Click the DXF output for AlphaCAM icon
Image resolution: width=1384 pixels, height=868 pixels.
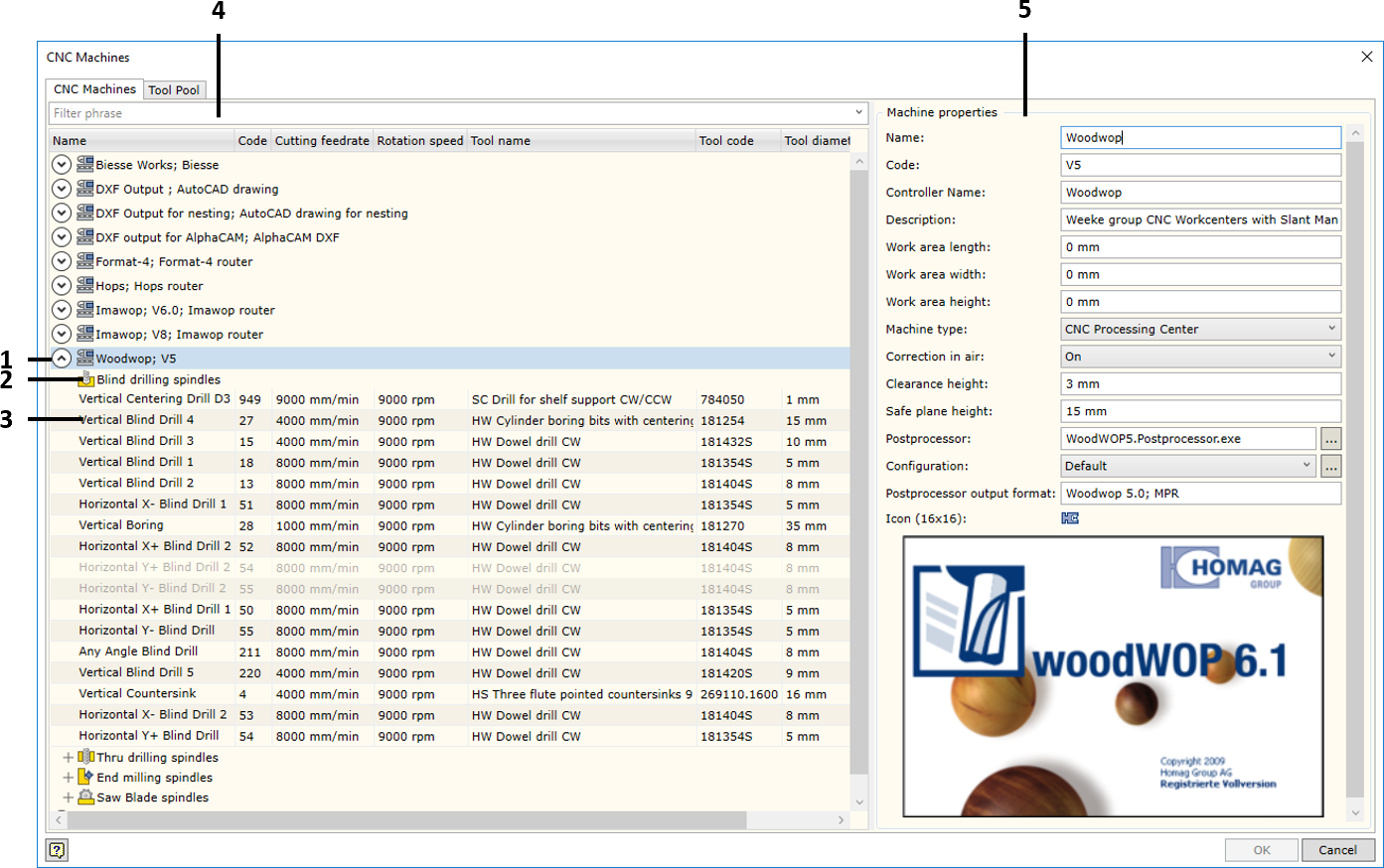pyautogui.click(x=85, y=236)
